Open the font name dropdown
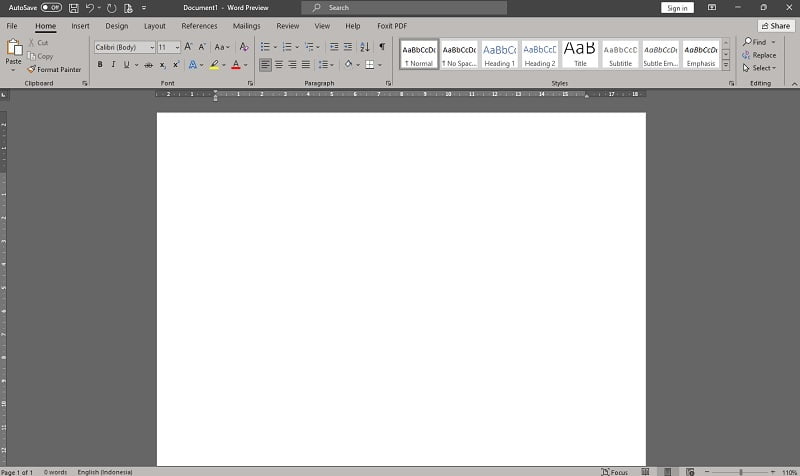800x476 pixels. pyautogui.click(x=152, y=47)
